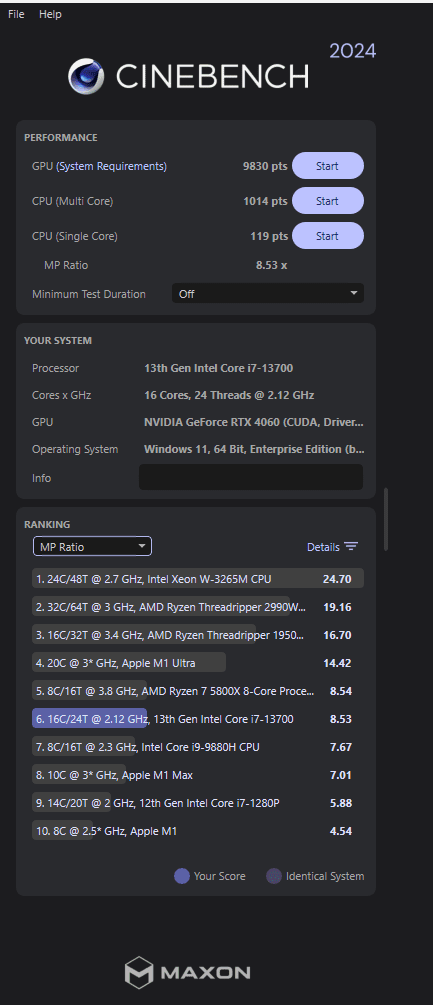The width and height of the screenshot is (433, 1005).
Task: Click the 19.16 ranking score
Action: [x=337, y=607]
